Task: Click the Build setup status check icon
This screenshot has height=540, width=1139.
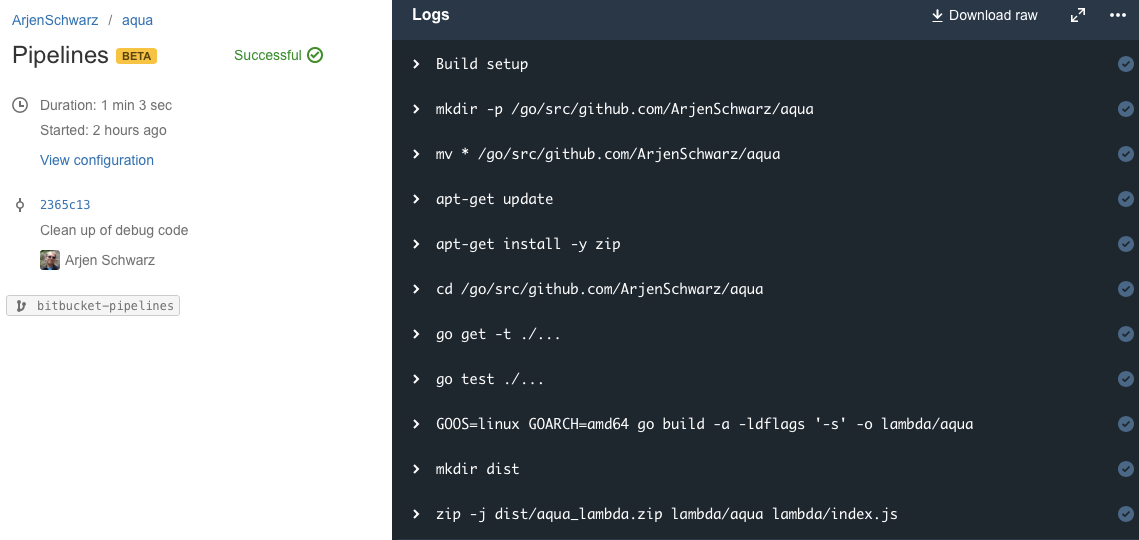Action: [1125, 65]
